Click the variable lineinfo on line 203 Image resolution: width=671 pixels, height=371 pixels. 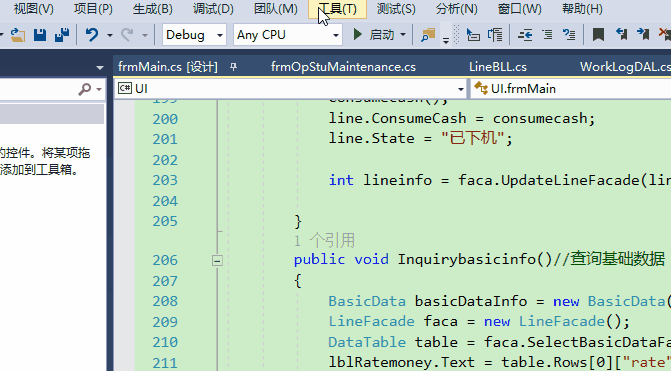click(x=398, y=180)
